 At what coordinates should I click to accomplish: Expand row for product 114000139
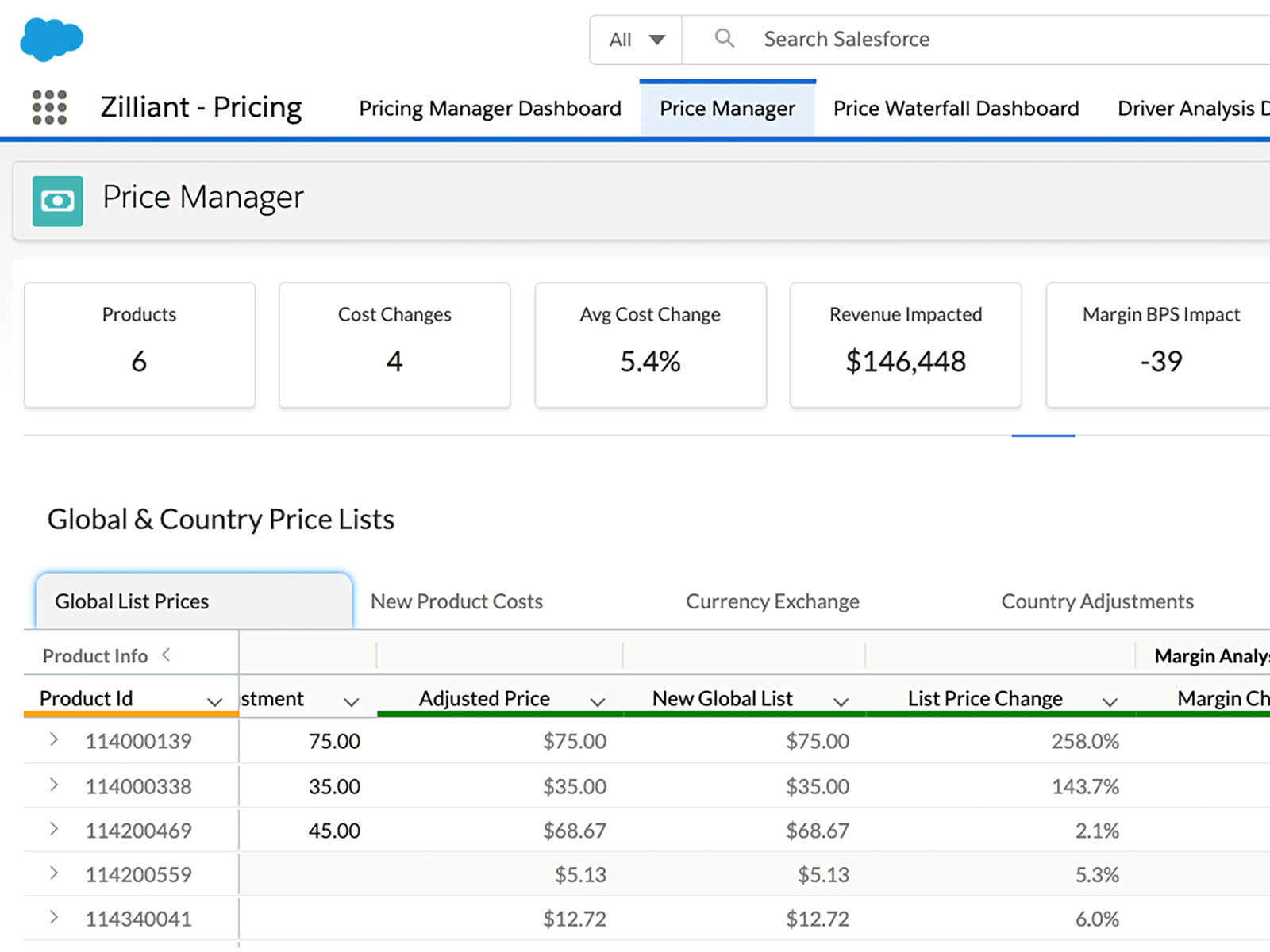point(54,740)
